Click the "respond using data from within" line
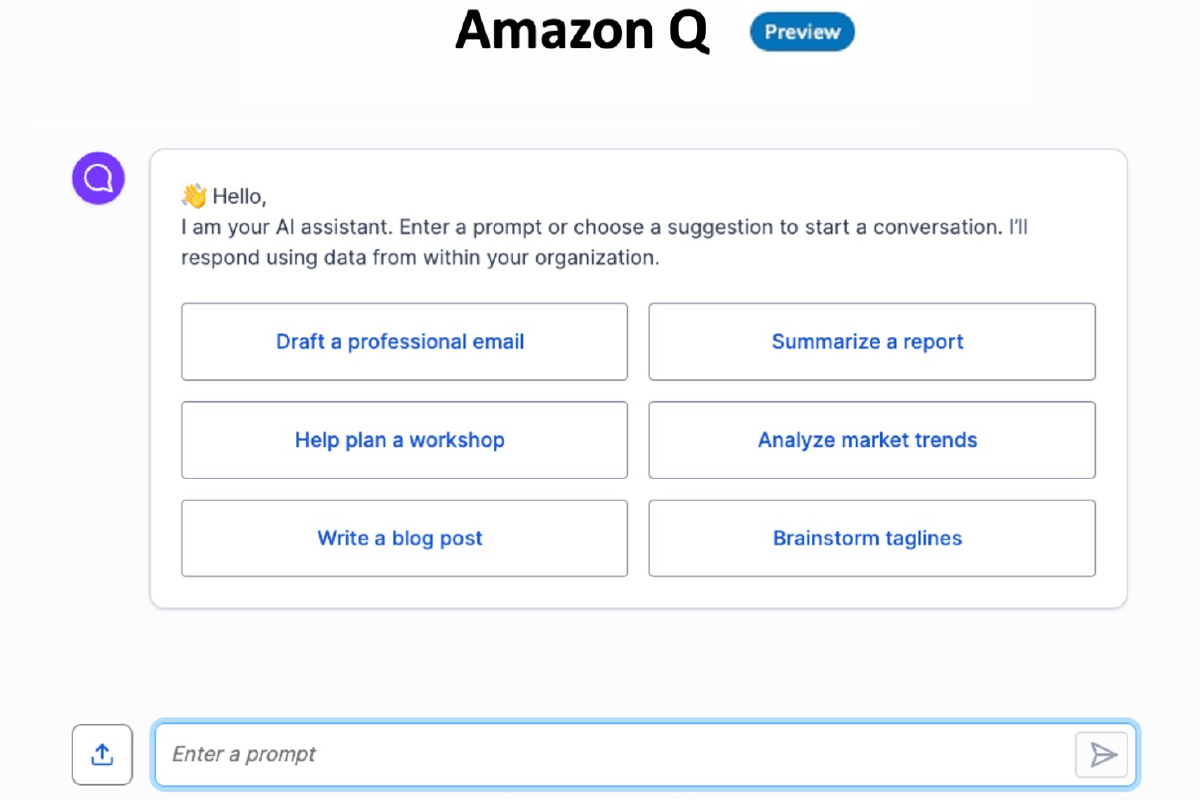This screenshot has height=800, width=1200. point(420,258)
